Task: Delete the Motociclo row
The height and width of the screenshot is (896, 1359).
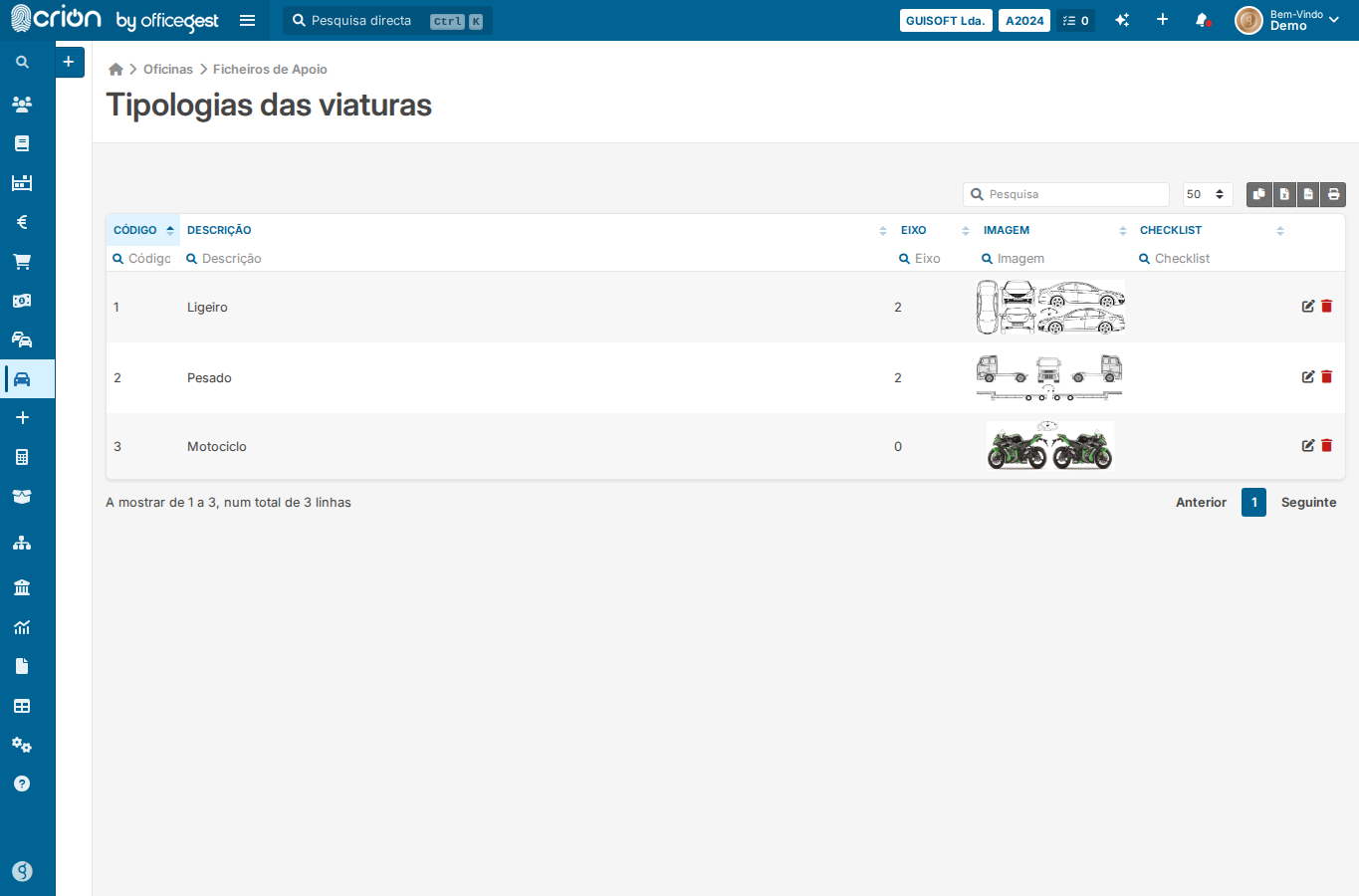Action: (x=1326, y=446)
